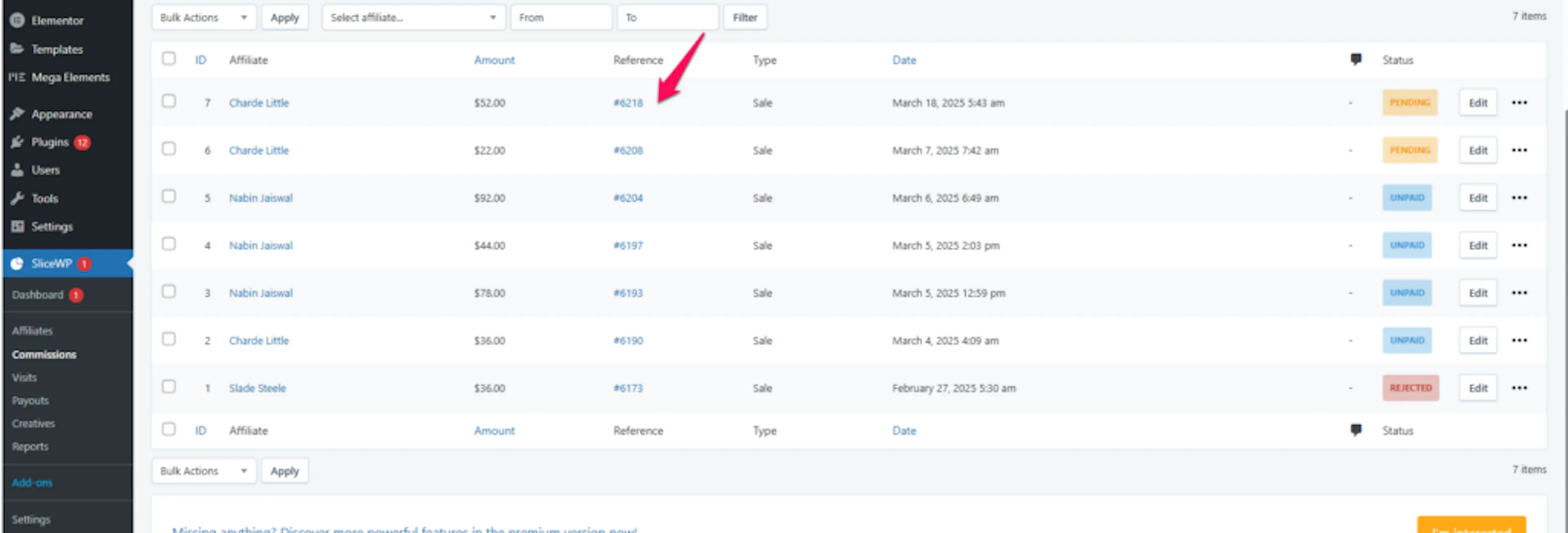
Task: Click the notes comment icon in header
Action: [1356, 60]
